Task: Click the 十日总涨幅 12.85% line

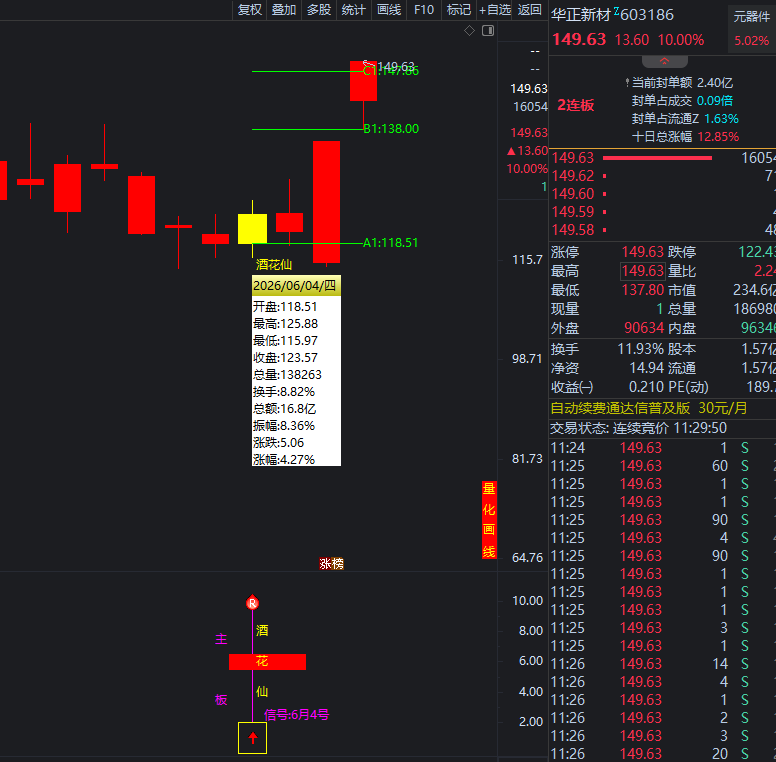Action: (x=685, y=137)
